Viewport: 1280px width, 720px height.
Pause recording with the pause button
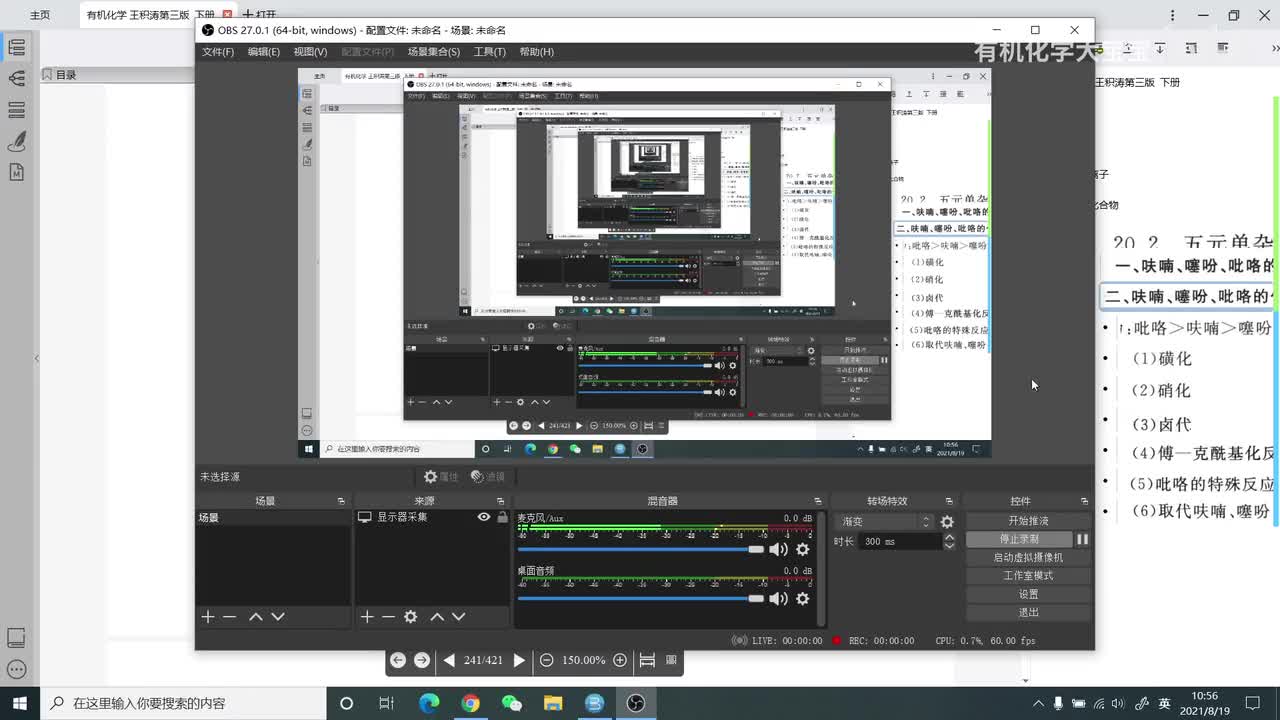(1082, 539)
